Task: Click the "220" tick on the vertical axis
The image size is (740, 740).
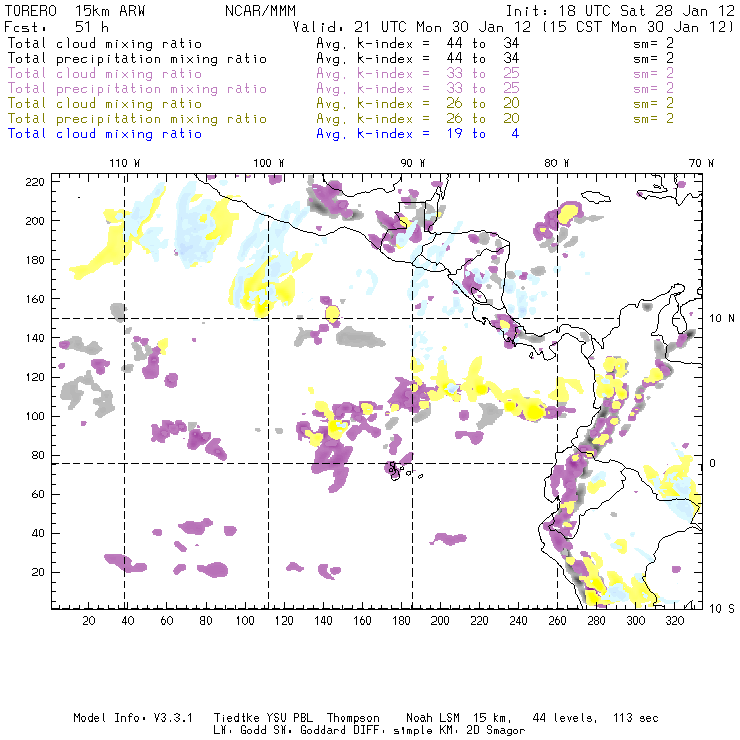Action: coord(35,182)
